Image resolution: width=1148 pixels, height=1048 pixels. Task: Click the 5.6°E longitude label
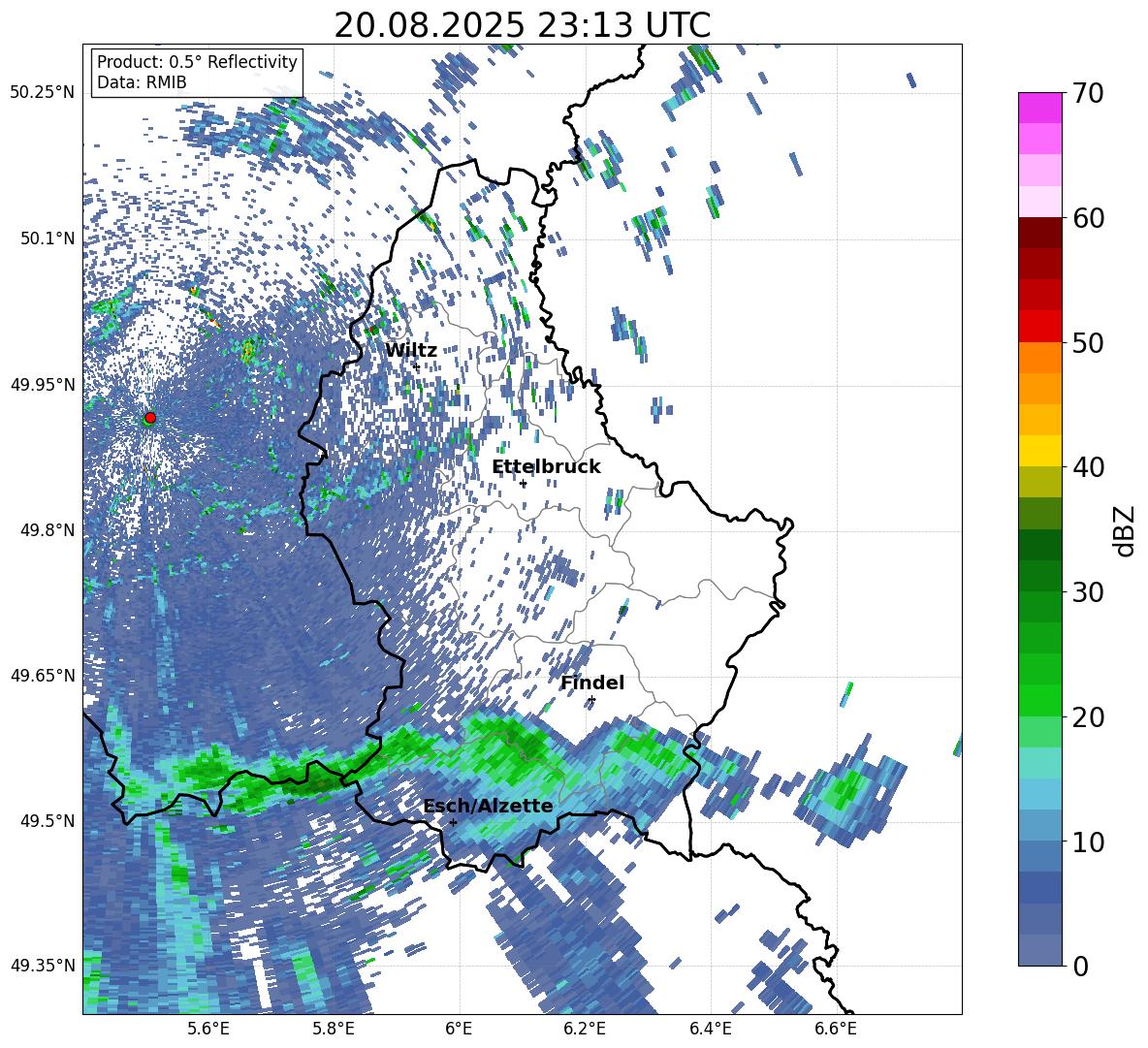[208, 1029]
